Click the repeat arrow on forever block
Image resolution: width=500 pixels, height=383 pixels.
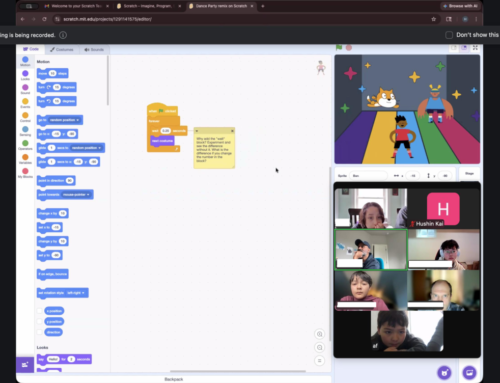pos(176,149)
